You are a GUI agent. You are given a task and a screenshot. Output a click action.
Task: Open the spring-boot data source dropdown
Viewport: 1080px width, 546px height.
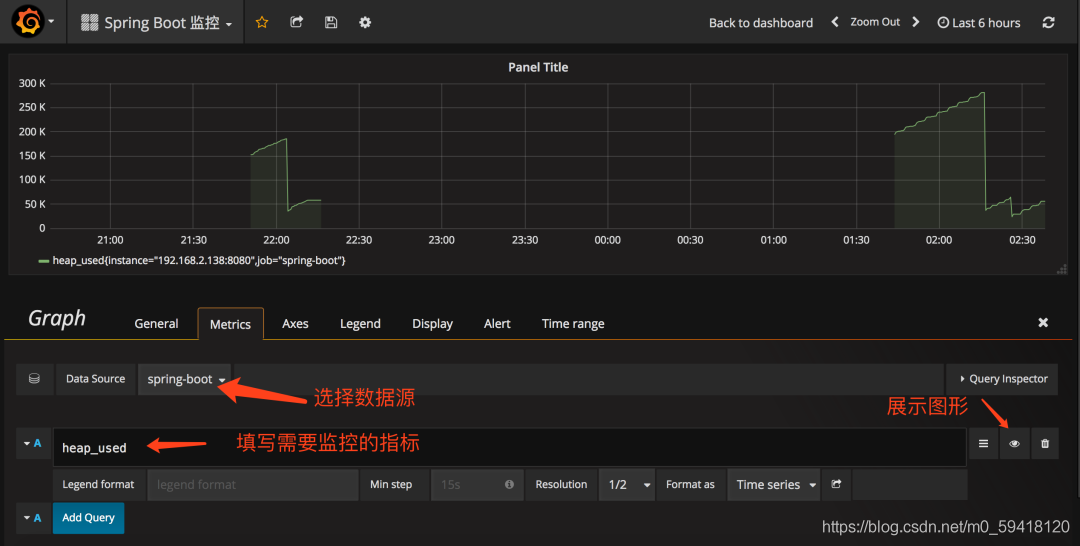coord(186,379)
